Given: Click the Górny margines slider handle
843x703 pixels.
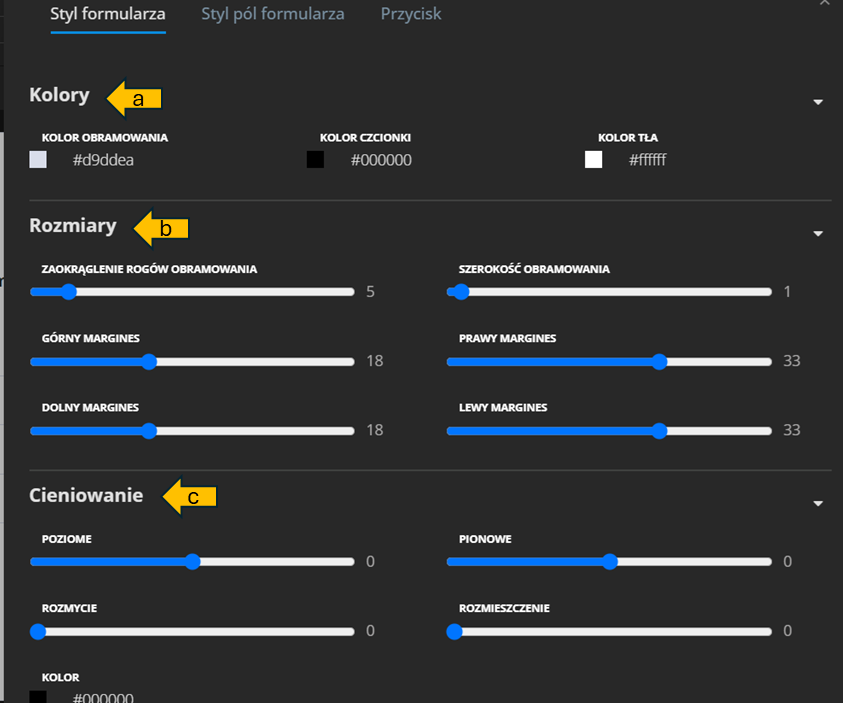Looking at the screenshot, I should click(x=149, y=362).
